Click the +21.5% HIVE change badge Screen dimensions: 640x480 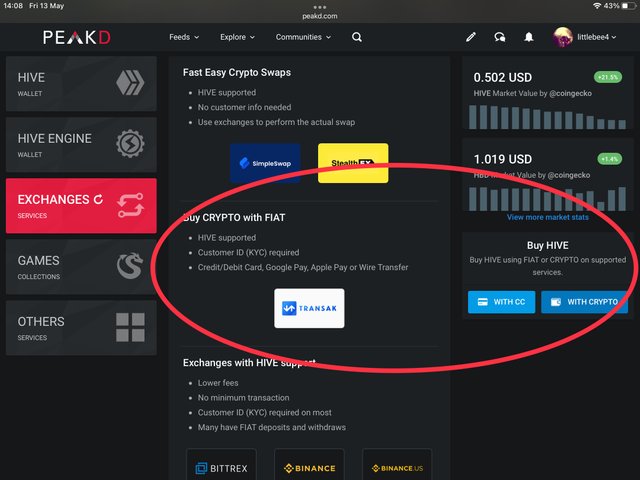point(608,77)
